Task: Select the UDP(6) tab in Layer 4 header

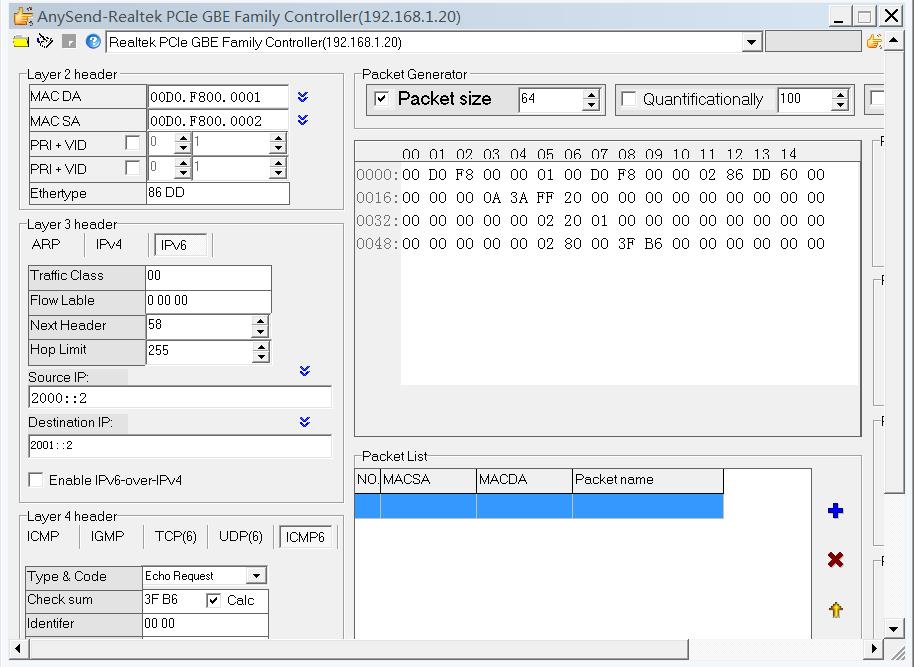Action: click(240, 537)
